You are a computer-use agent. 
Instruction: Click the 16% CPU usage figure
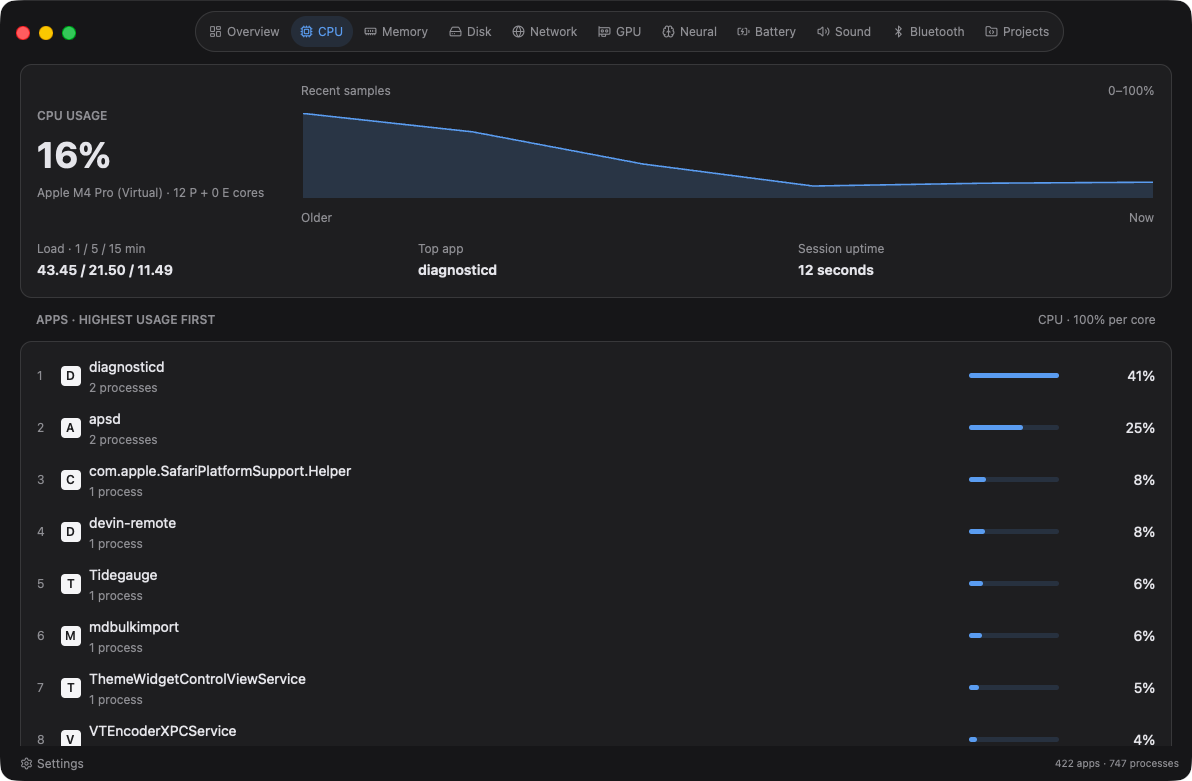click(x=74, y=155)
